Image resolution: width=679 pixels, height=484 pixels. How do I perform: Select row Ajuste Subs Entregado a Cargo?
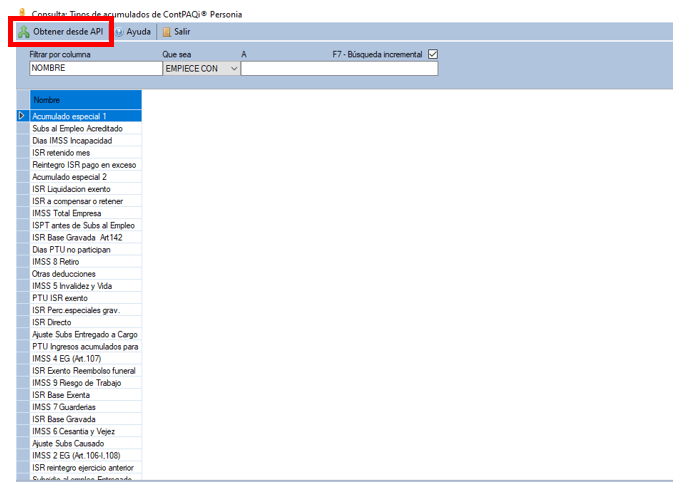(86, 334)
